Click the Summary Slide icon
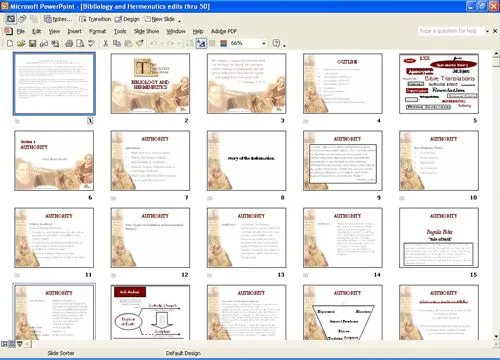500x360 pixels. click(34, 19)
